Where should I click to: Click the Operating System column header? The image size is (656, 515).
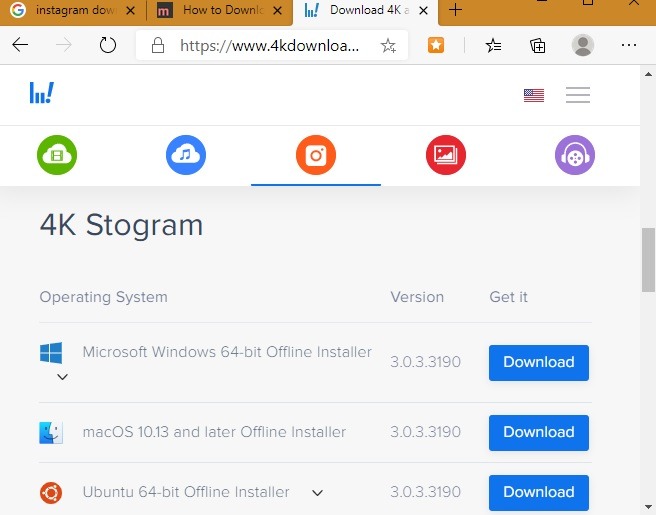103,297
